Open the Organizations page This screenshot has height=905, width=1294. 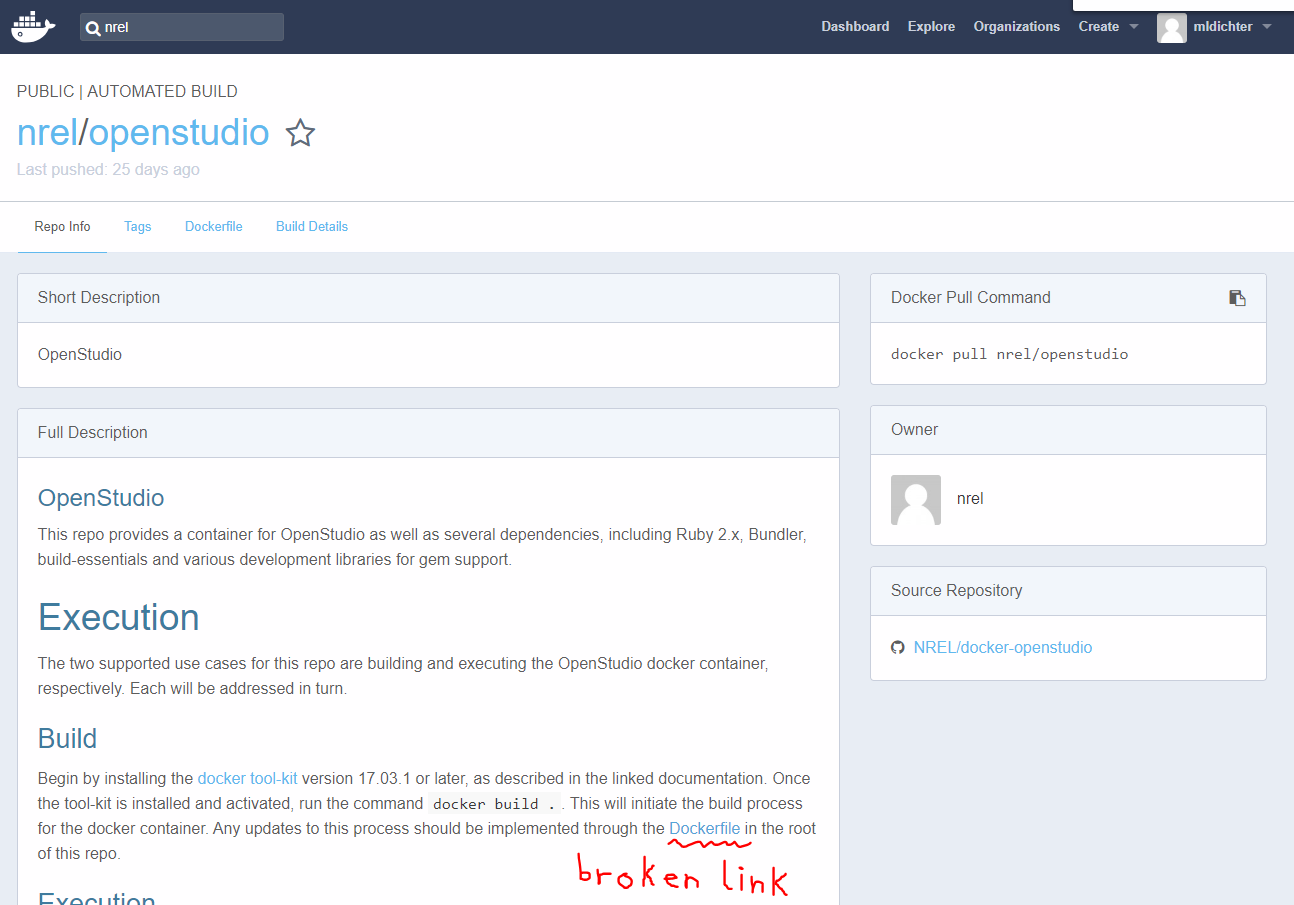1016,27
